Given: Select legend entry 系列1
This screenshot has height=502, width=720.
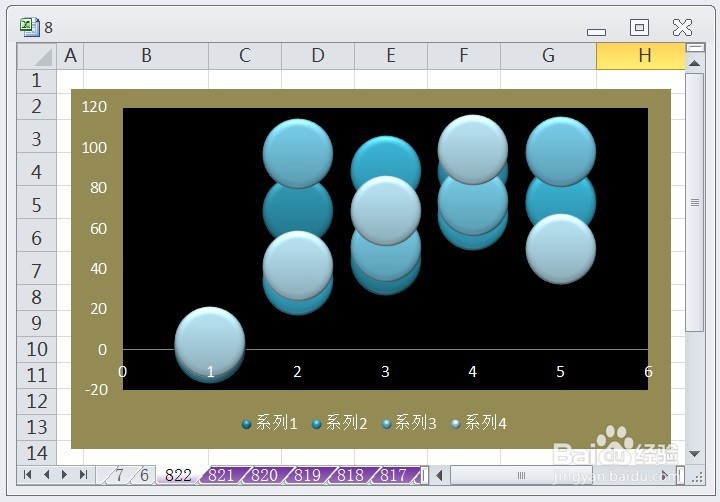Looking at the screenshot, I should click(270, 423).
